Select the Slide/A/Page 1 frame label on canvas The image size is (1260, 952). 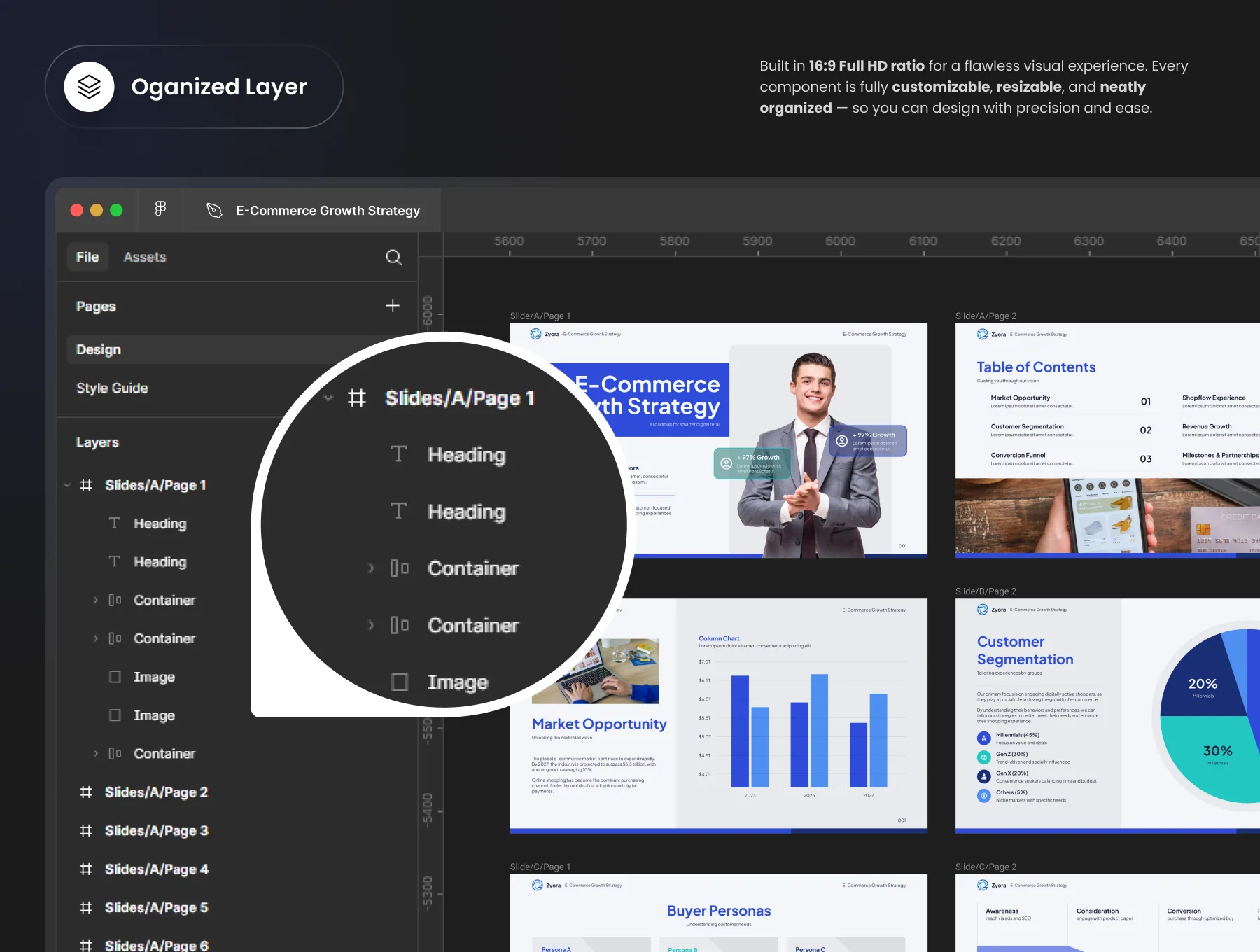click(540, 316)
